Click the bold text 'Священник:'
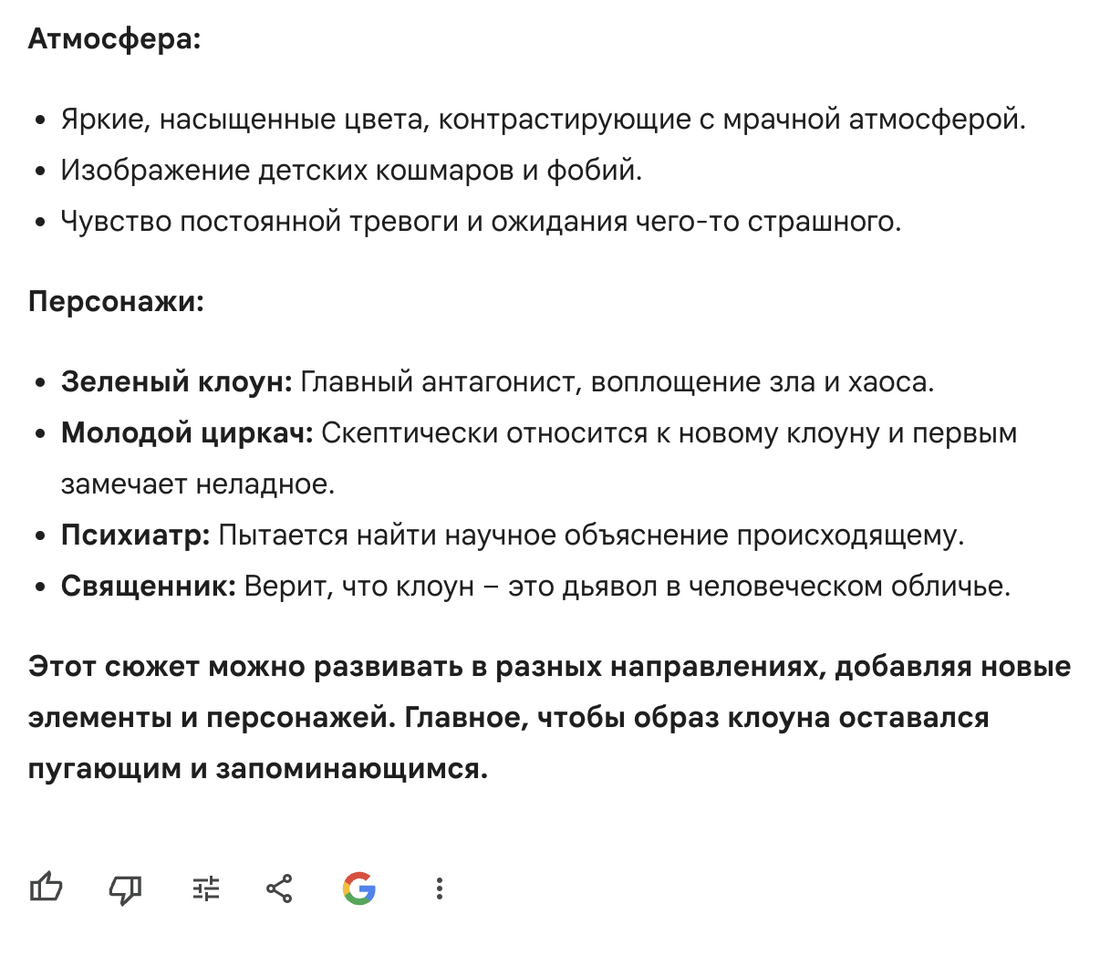 148,587
